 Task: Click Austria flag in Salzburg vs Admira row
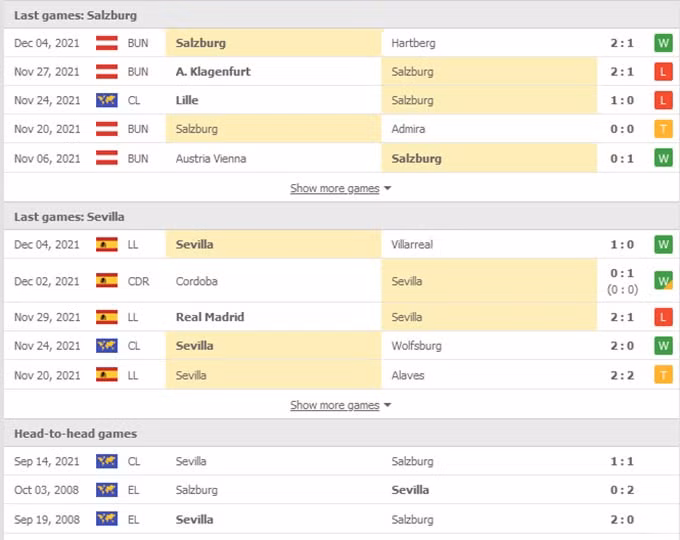(x=107, y=129)
